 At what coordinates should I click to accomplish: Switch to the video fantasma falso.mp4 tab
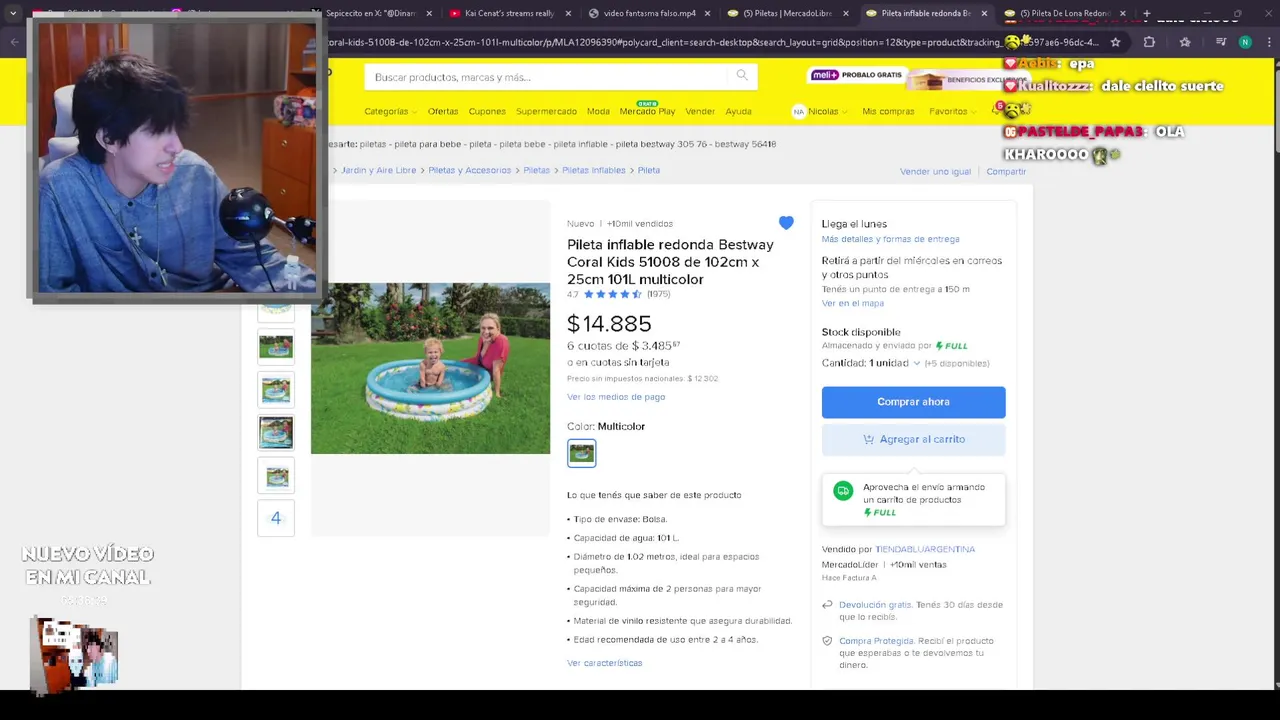tap(649, 14)
